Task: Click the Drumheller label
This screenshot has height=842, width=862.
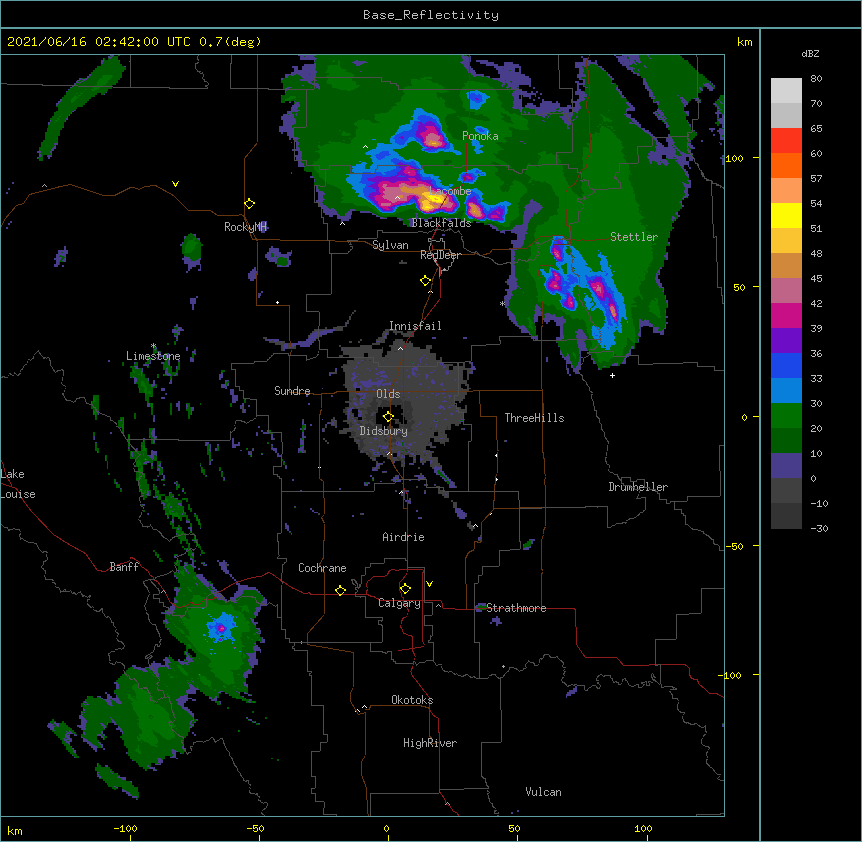Action: tap(638, 487)
